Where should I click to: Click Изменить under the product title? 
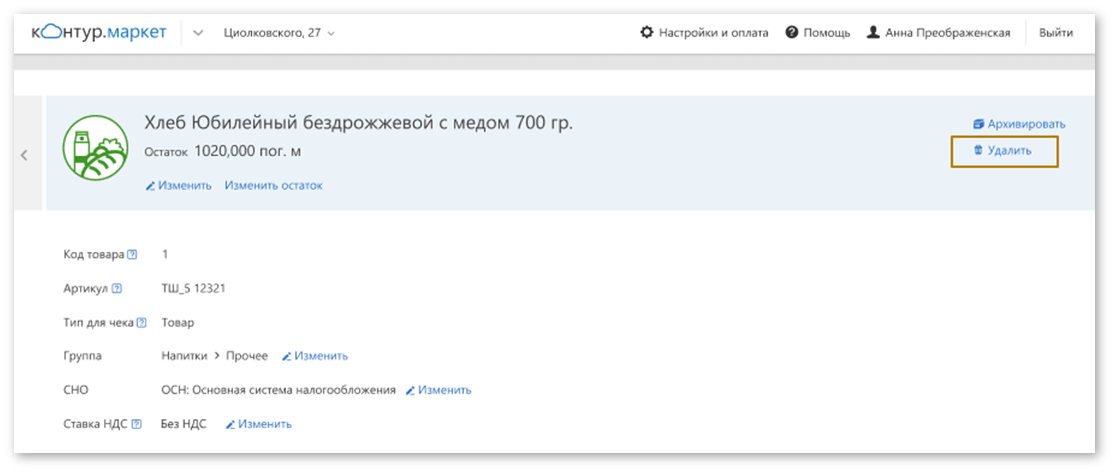(x=179, y=186)
